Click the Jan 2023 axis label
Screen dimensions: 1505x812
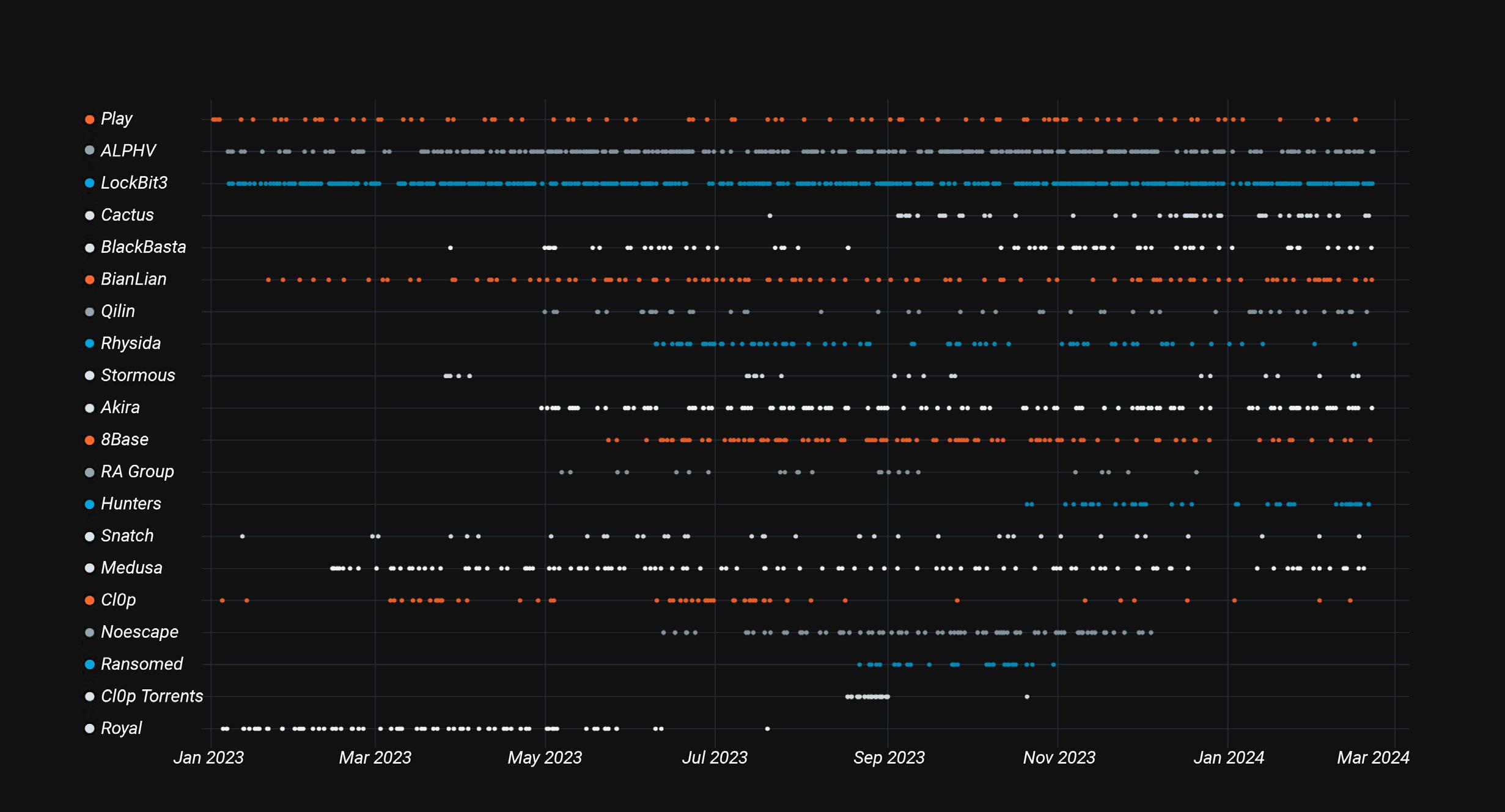pos(208,758)
